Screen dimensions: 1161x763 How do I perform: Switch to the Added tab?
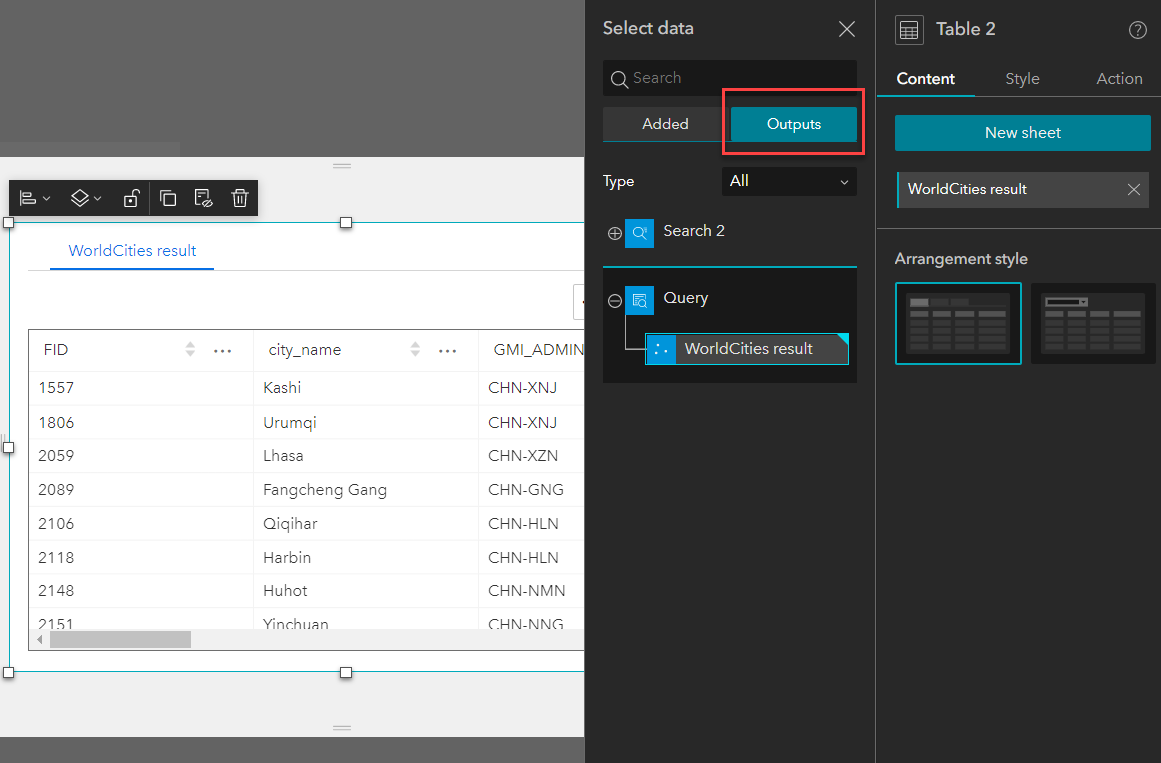pyautogui.click(x=665, y=124)
